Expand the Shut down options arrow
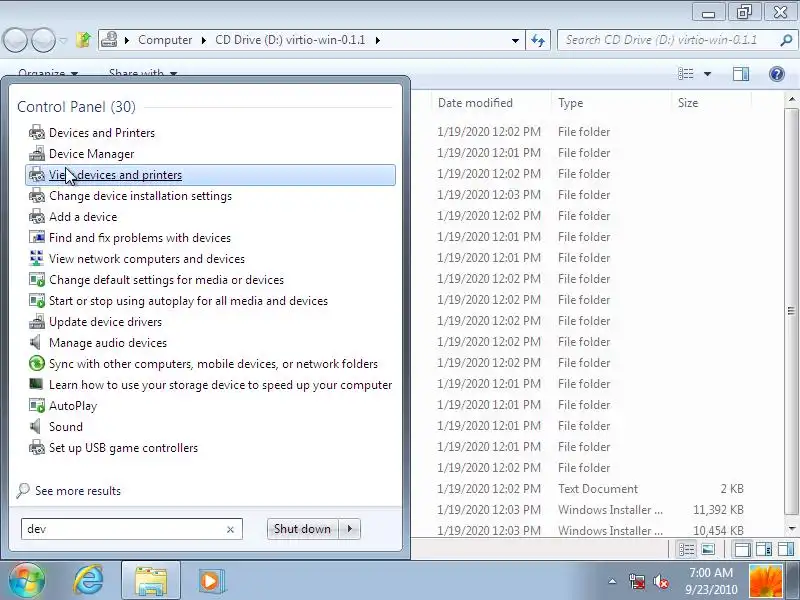Image resolution: width=800 pixels, height=600 pixels. coord(350,529)
